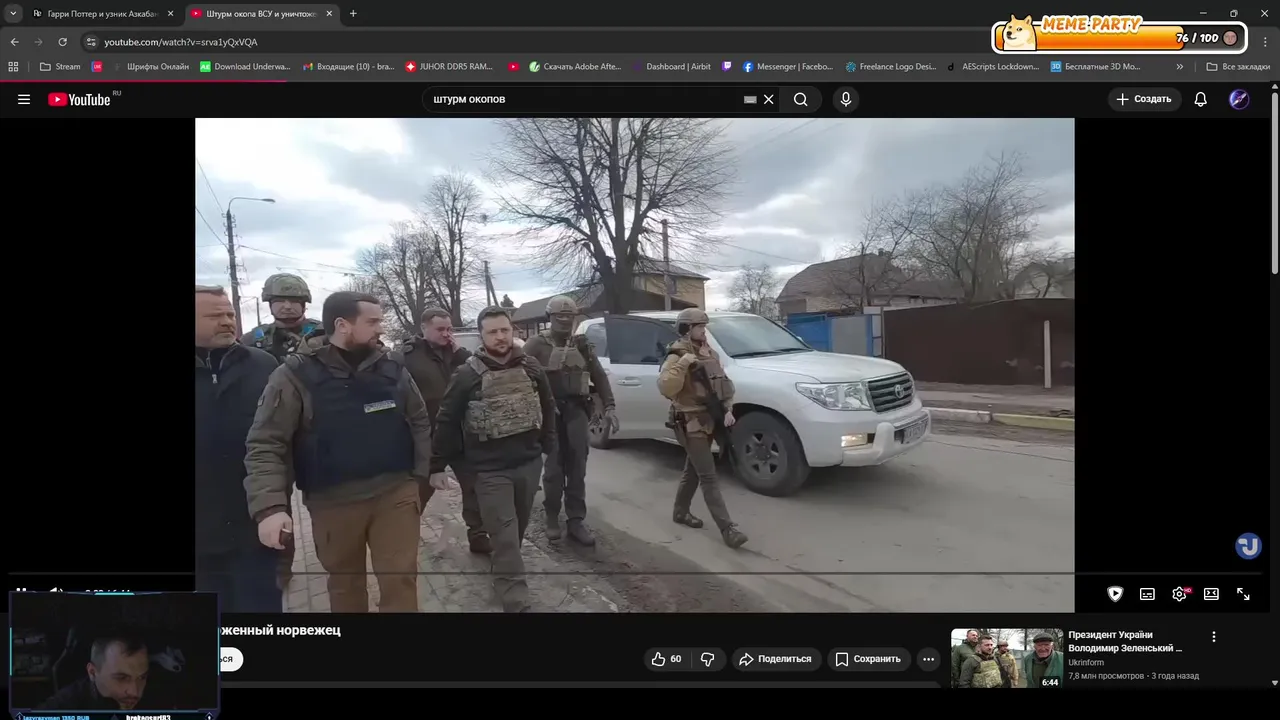The image size is (1280, 720).
Task: Select the Штурм окопа ВСУ tab
Action: (261, 14)
